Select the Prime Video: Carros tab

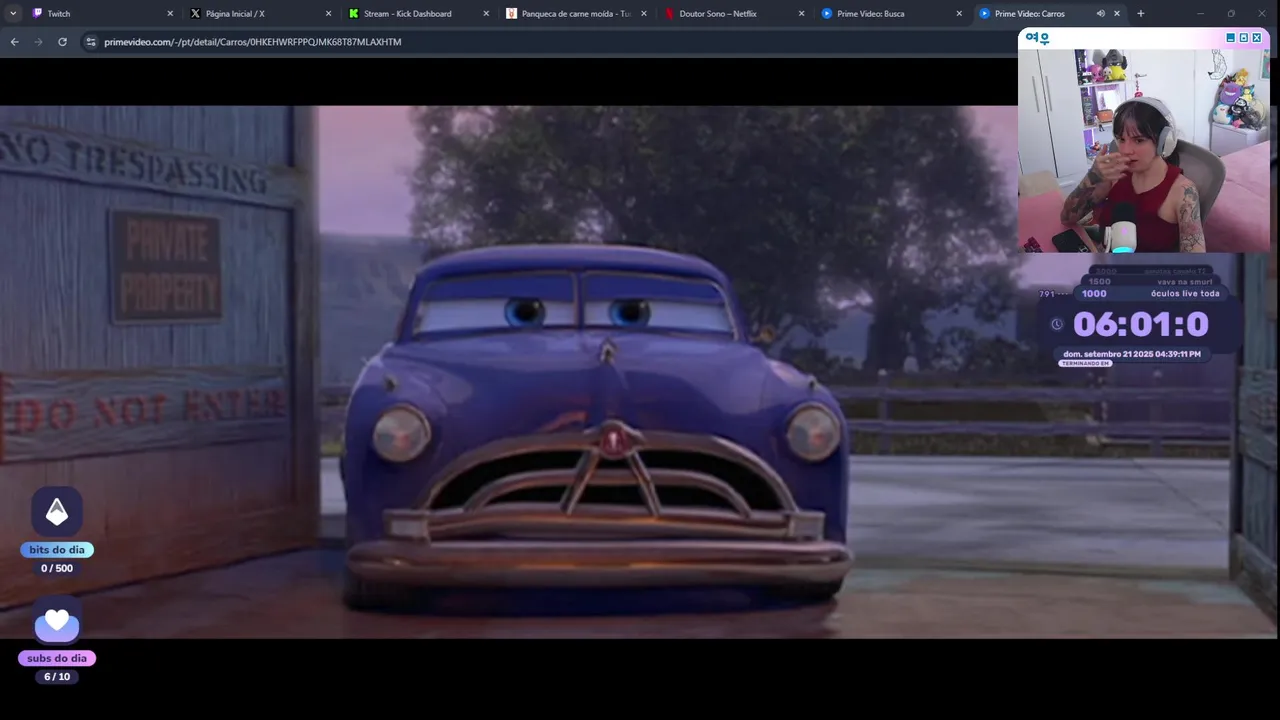tap(1050, 14)
